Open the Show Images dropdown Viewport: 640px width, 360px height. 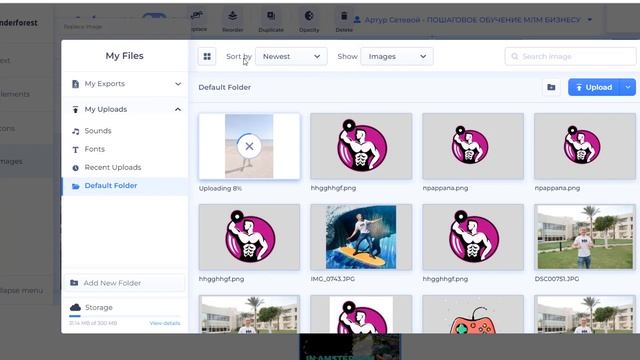(397, 56)
